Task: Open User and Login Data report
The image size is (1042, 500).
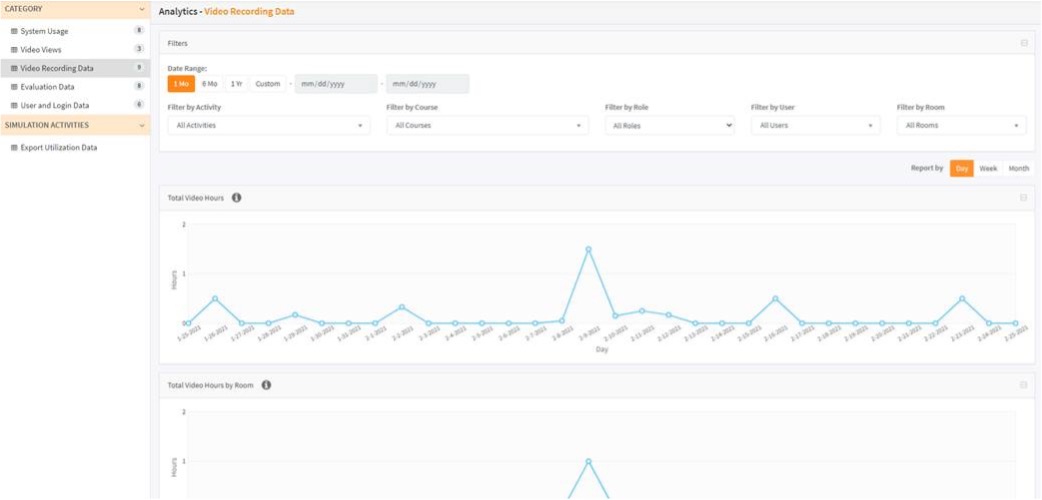Action: 55,105
